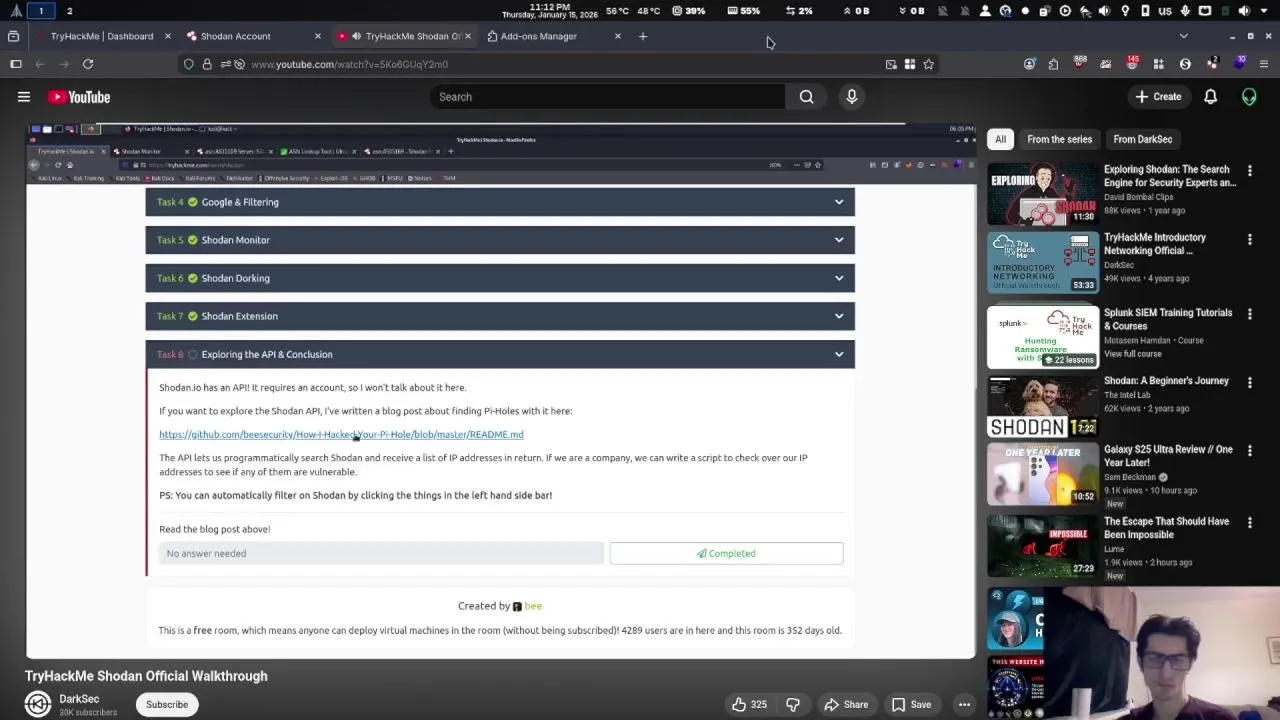Open the YouTube guide hamburger menu
The height and width of the screenshot is (720, 1280).
24,97
